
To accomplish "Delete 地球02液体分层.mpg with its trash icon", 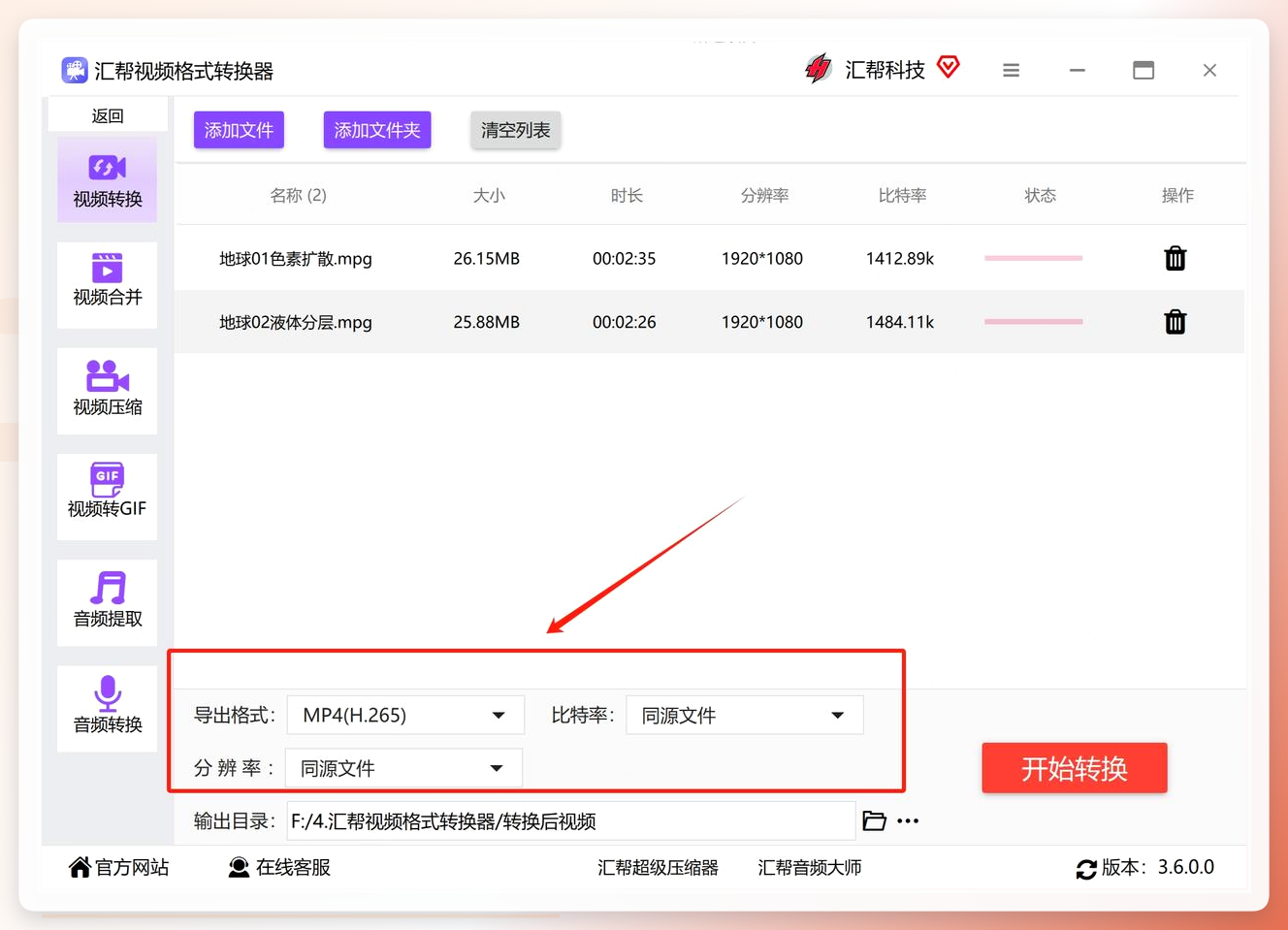I will (x=1175, y=321).
